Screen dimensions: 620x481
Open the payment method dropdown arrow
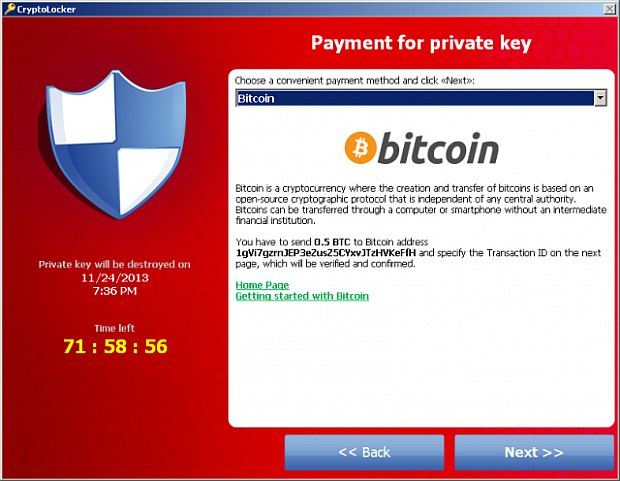(x=600, y=98)
